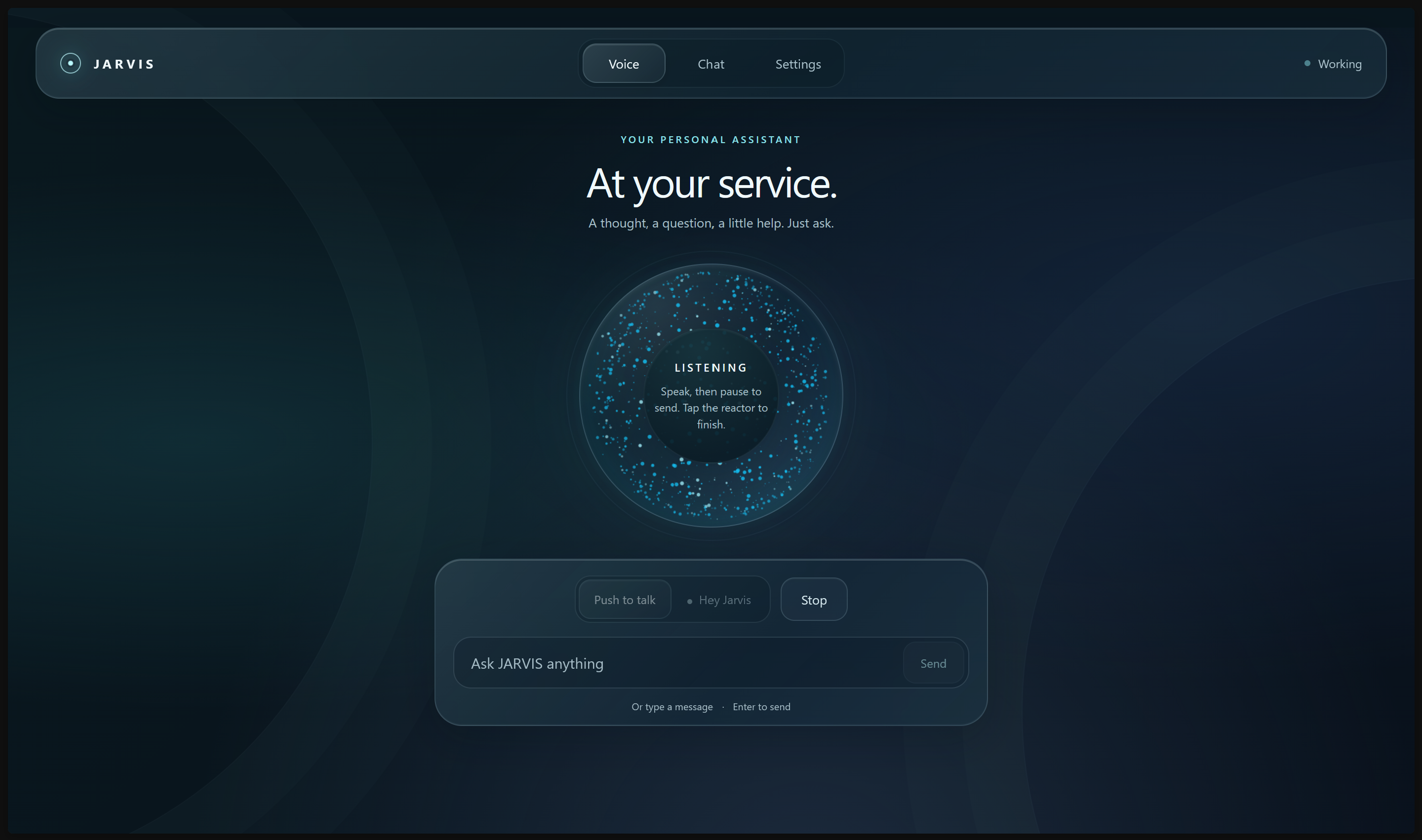Click the JARVIS brand name text
The height and width of the screenshot is (840, 1422).
tap(124, 64)
